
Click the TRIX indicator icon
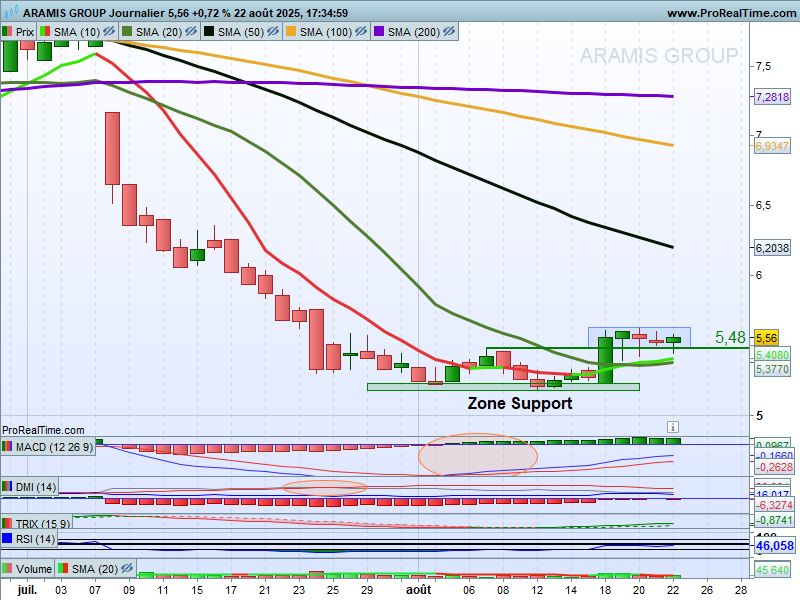coord(7,523)
